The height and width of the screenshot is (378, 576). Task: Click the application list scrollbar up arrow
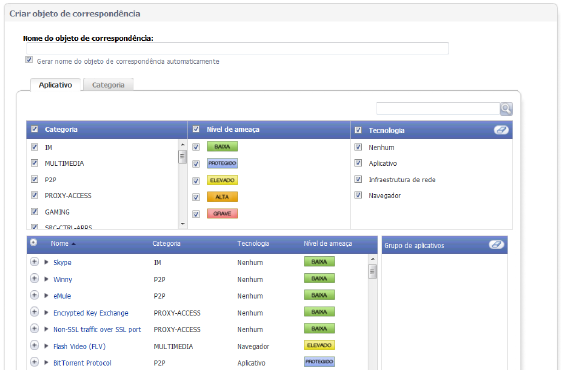(372, 259)
